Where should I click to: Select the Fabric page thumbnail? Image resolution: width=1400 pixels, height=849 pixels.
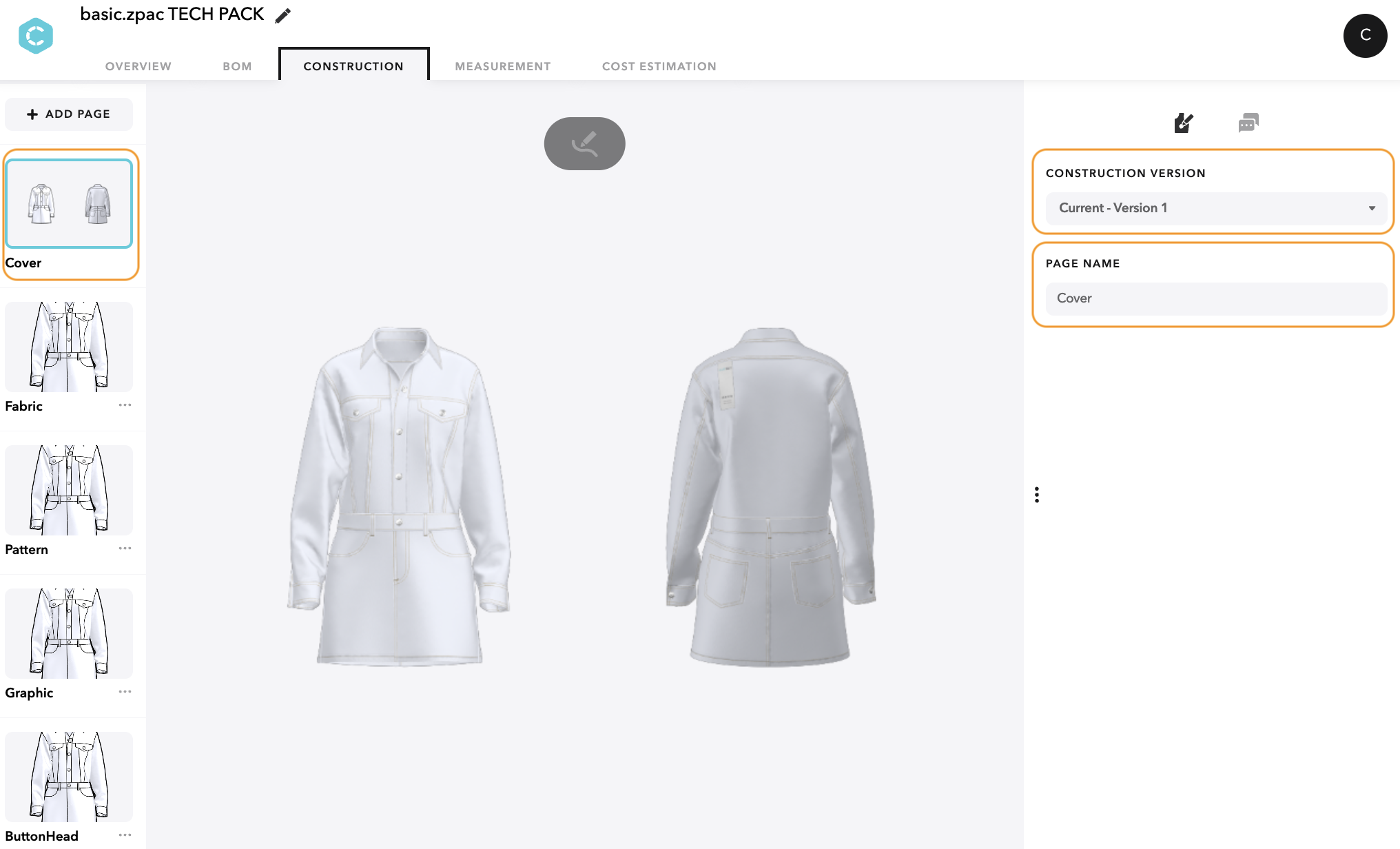(69, 347)
